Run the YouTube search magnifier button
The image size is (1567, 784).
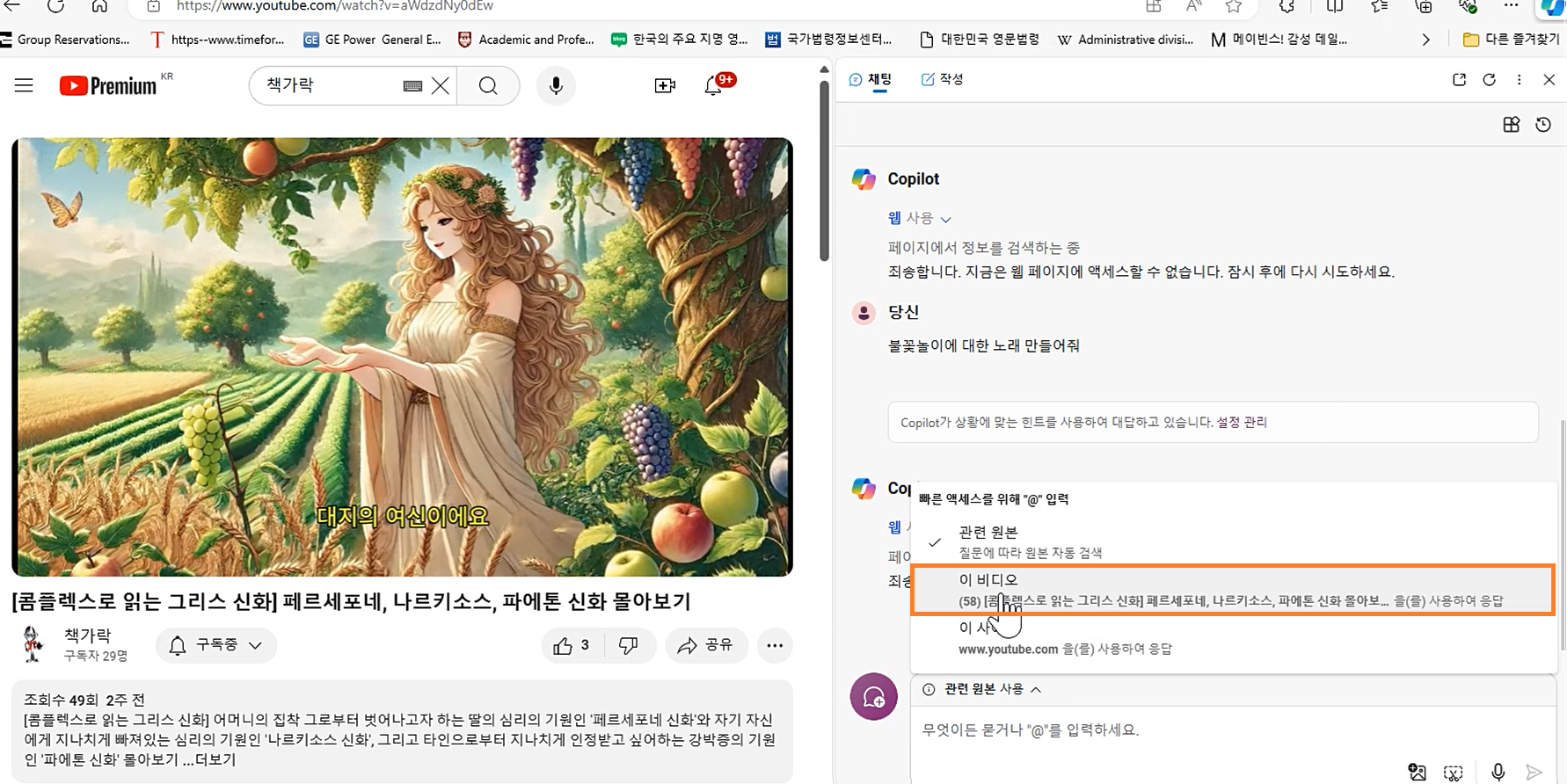(x=488, y=85)
